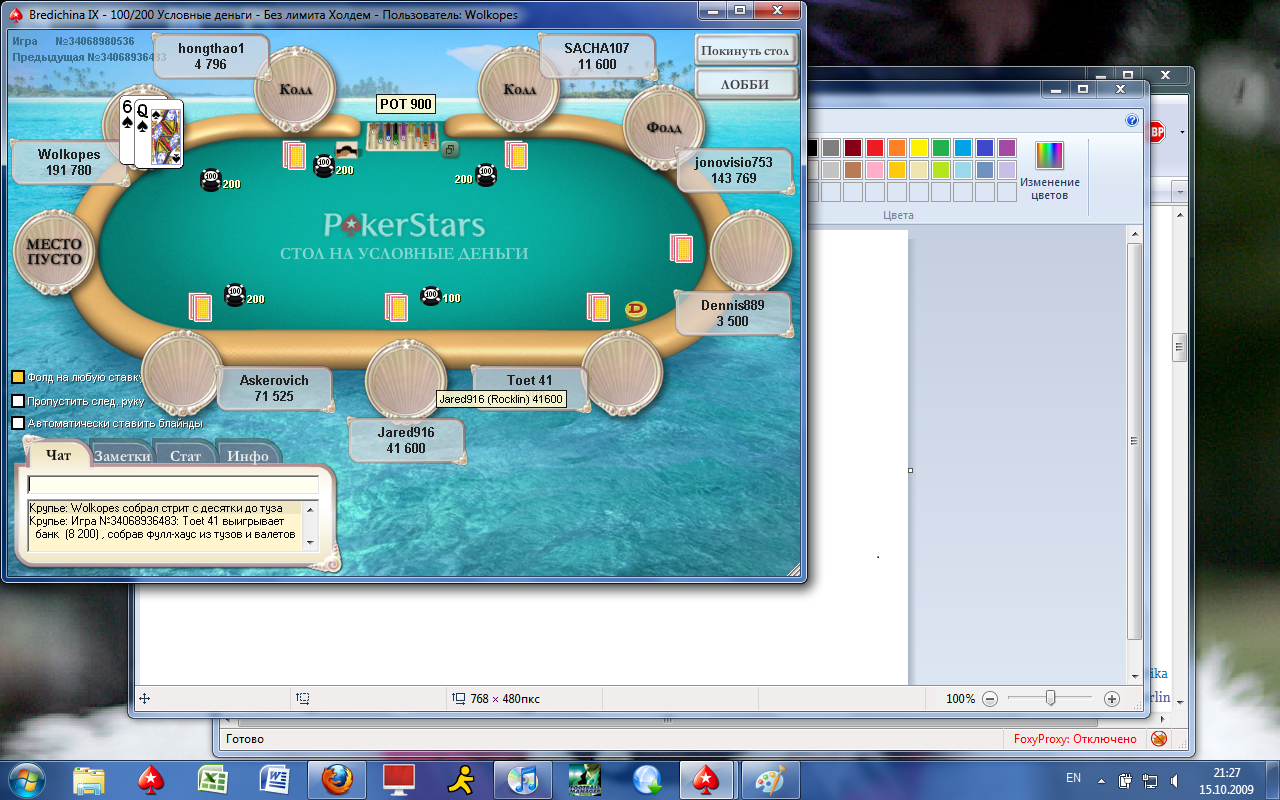The width and height of the screenshot is (1280, 800).
Task: Check 'Автоматически ставить блайнды' box
Action: [18, 423]
